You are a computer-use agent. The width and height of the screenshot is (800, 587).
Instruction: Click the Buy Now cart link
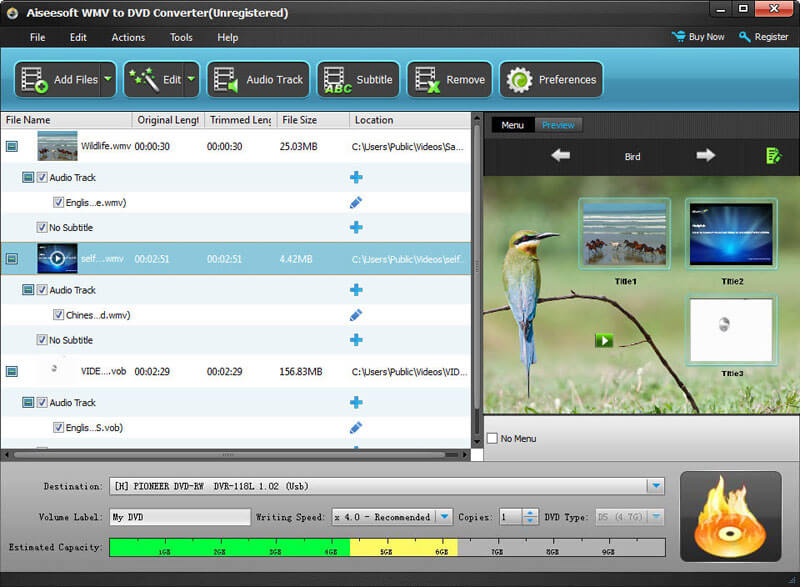[x=697, y=37]
